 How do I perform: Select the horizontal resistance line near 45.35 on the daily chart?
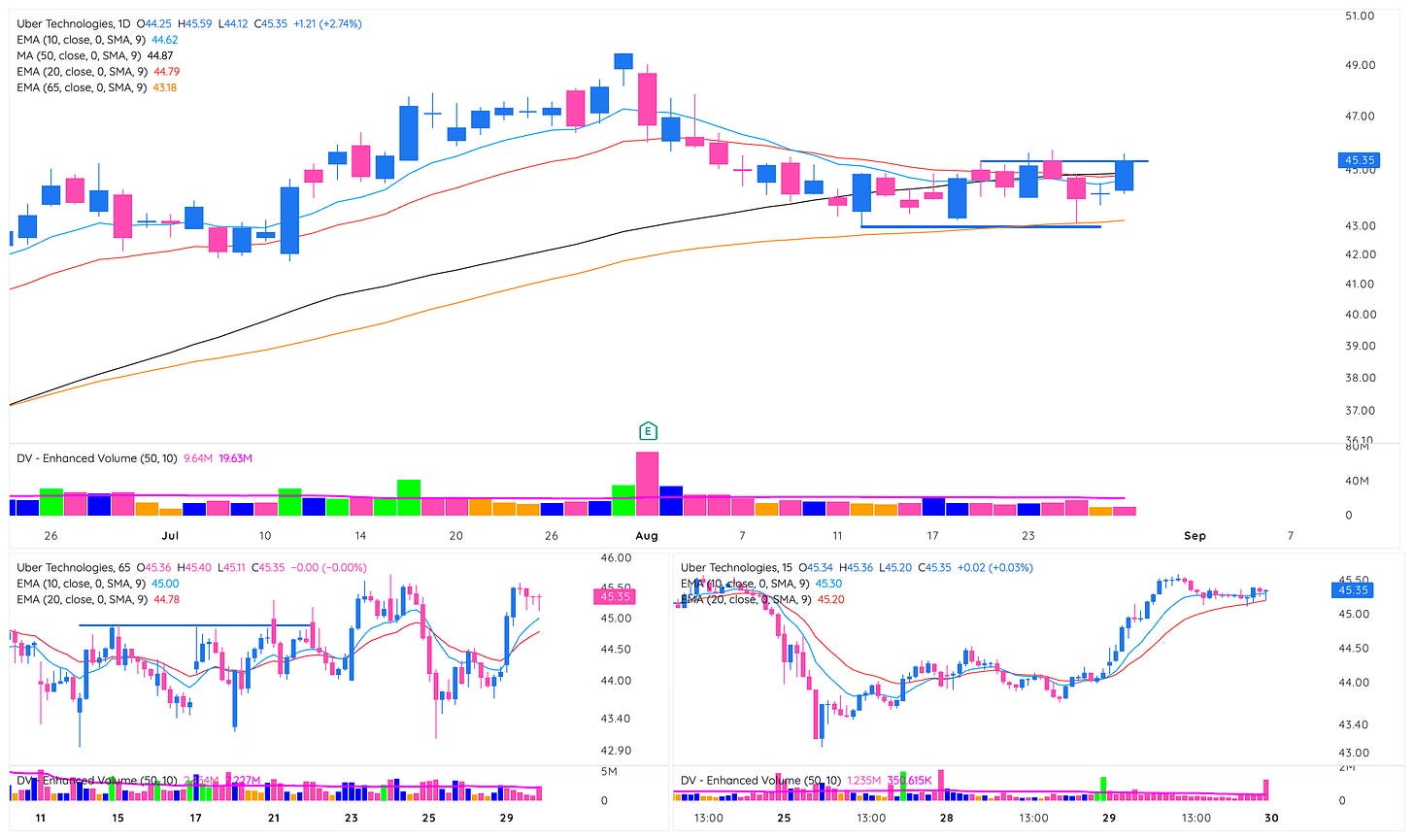click(1064, 161)
